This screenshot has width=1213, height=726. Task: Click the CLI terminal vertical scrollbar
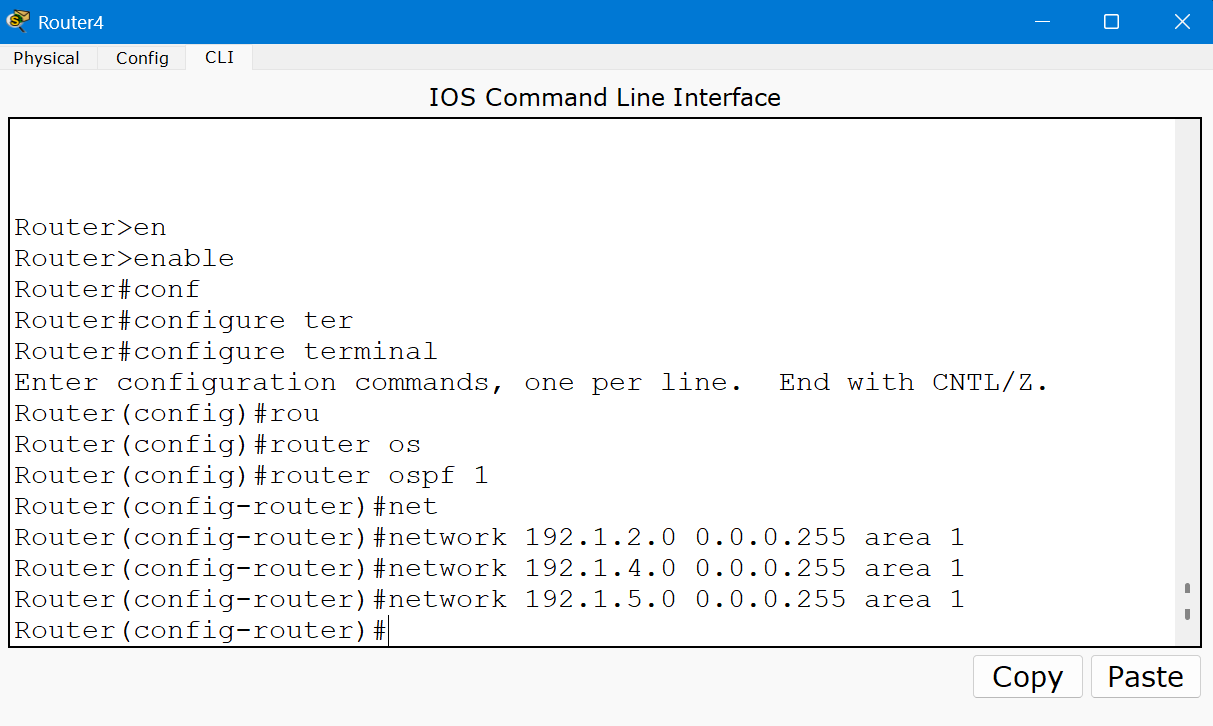point(1187,380)
